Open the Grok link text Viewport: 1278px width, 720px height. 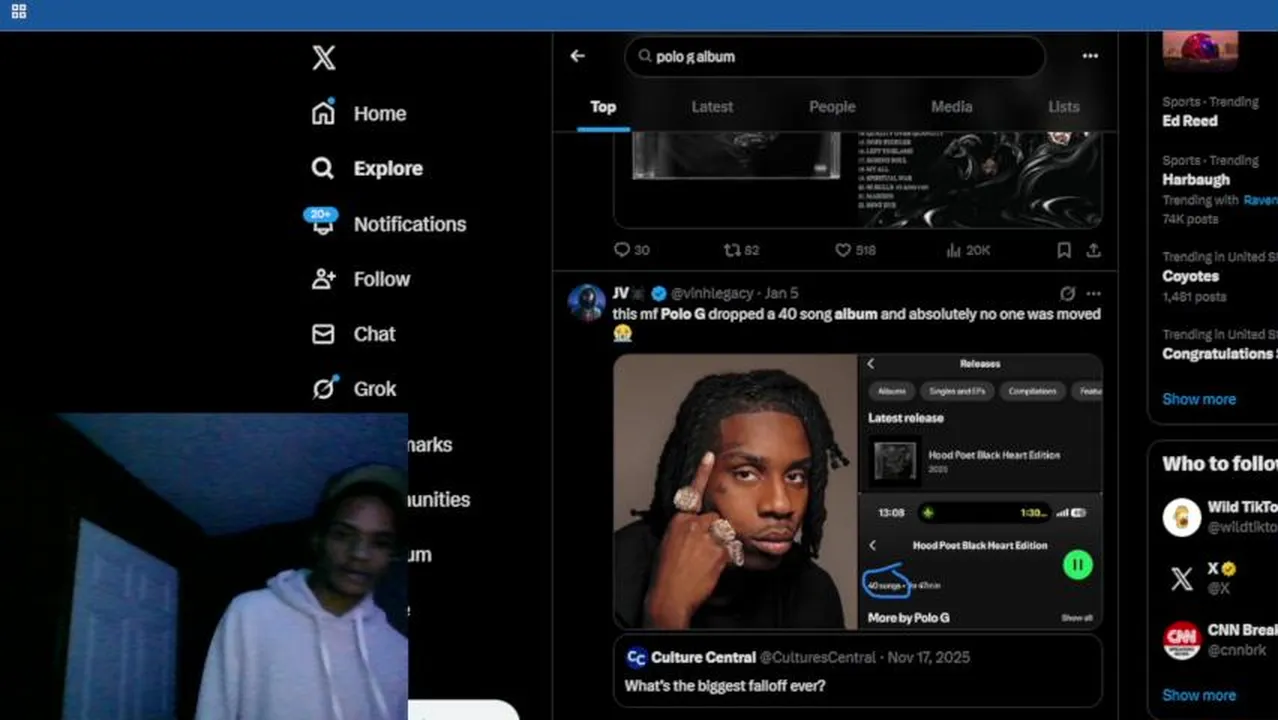pyautogui.click(x=375, y=389)
